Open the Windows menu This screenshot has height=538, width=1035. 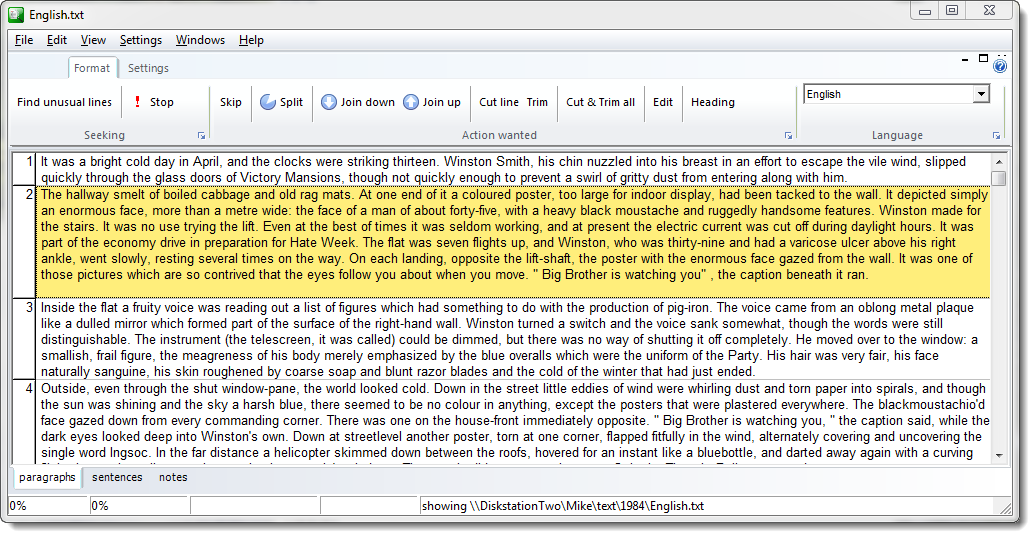coord(200,40)
